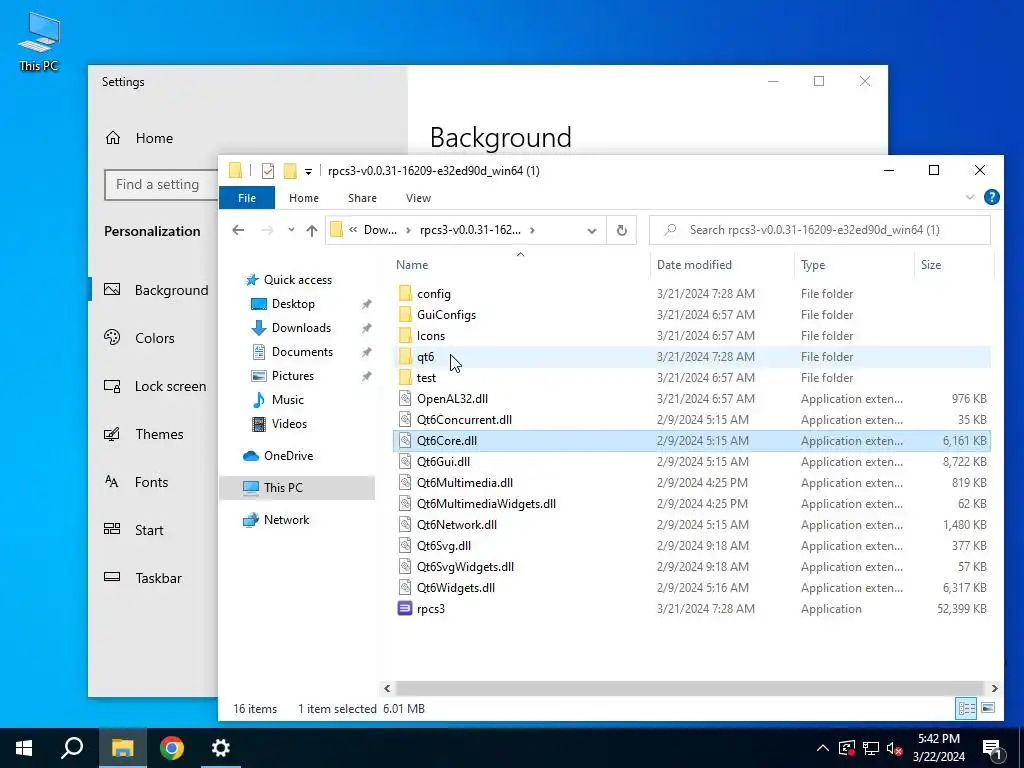Open the This PC desktop shortcut
Viewport: 1024px width, 768px height.
point(39,42)
